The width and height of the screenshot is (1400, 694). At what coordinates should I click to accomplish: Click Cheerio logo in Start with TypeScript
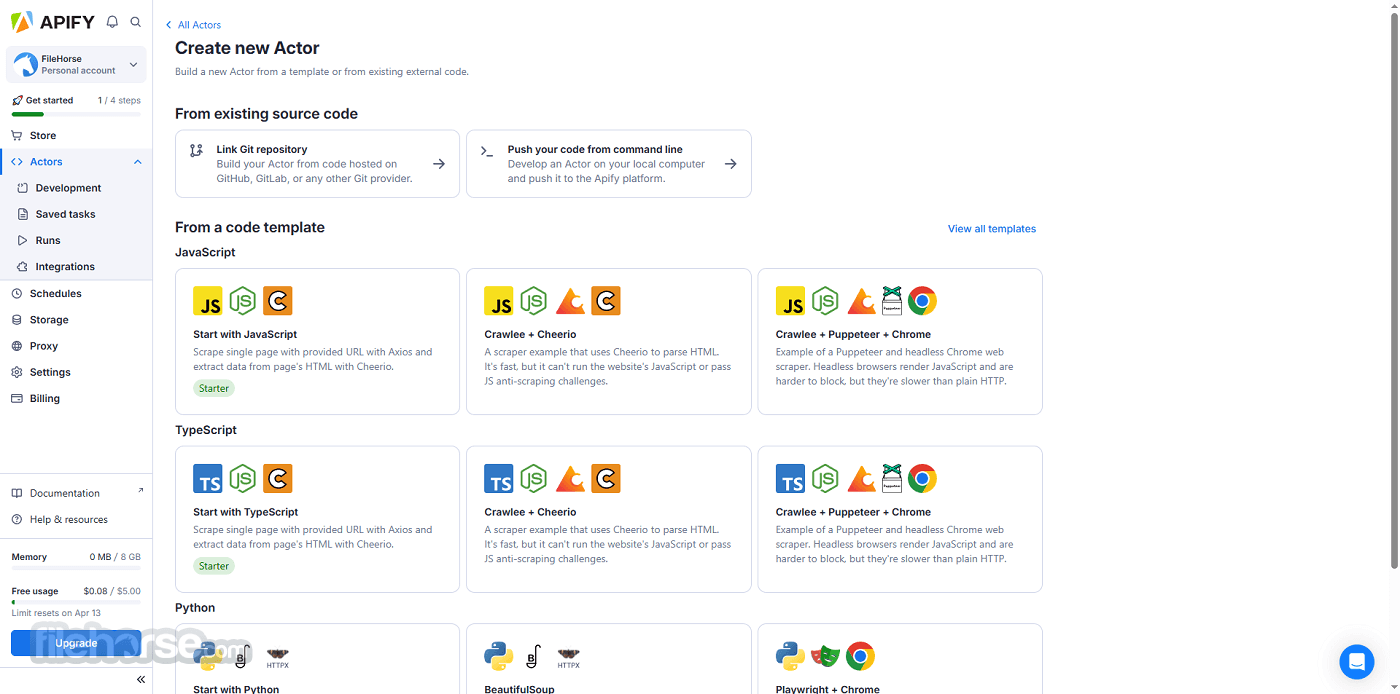[278, 479]
